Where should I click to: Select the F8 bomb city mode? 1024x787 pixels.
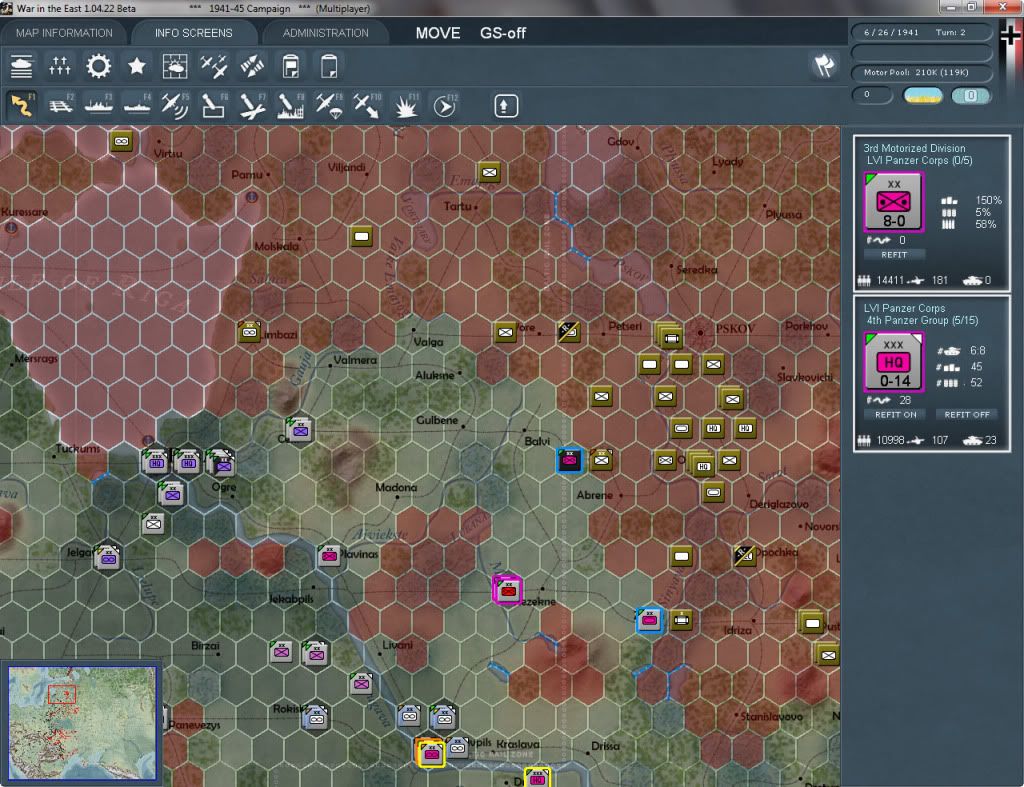pyautogui.click(x=291, y=106)
